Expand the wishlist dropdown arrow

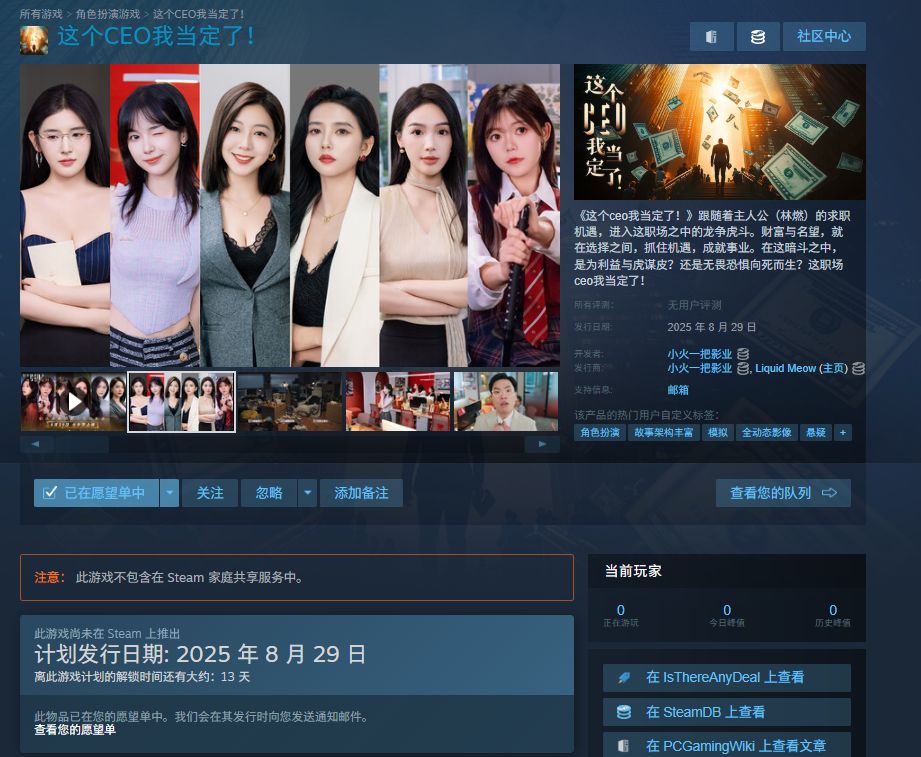pyautogui.click(x=169, y=493)
